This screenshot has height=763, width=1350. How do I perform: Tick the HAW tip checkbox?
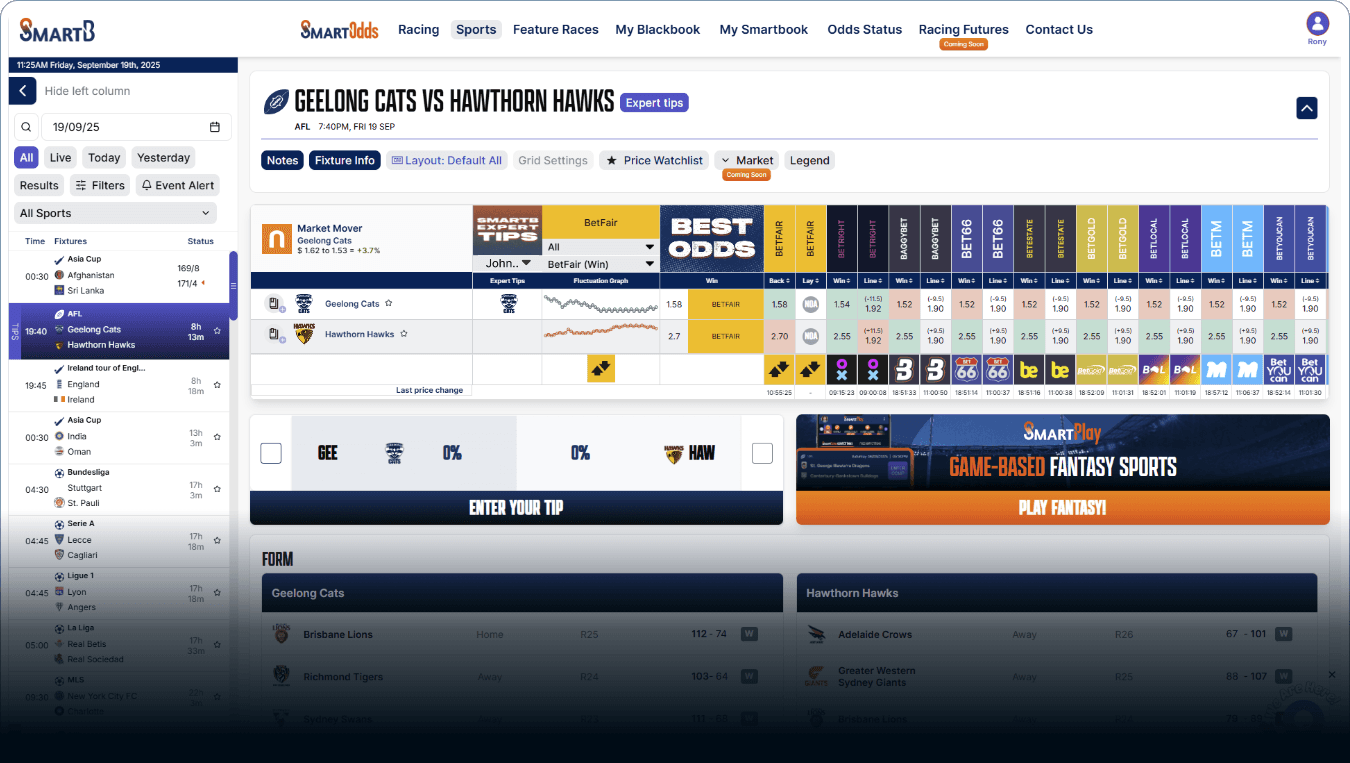tap(762, 454)
